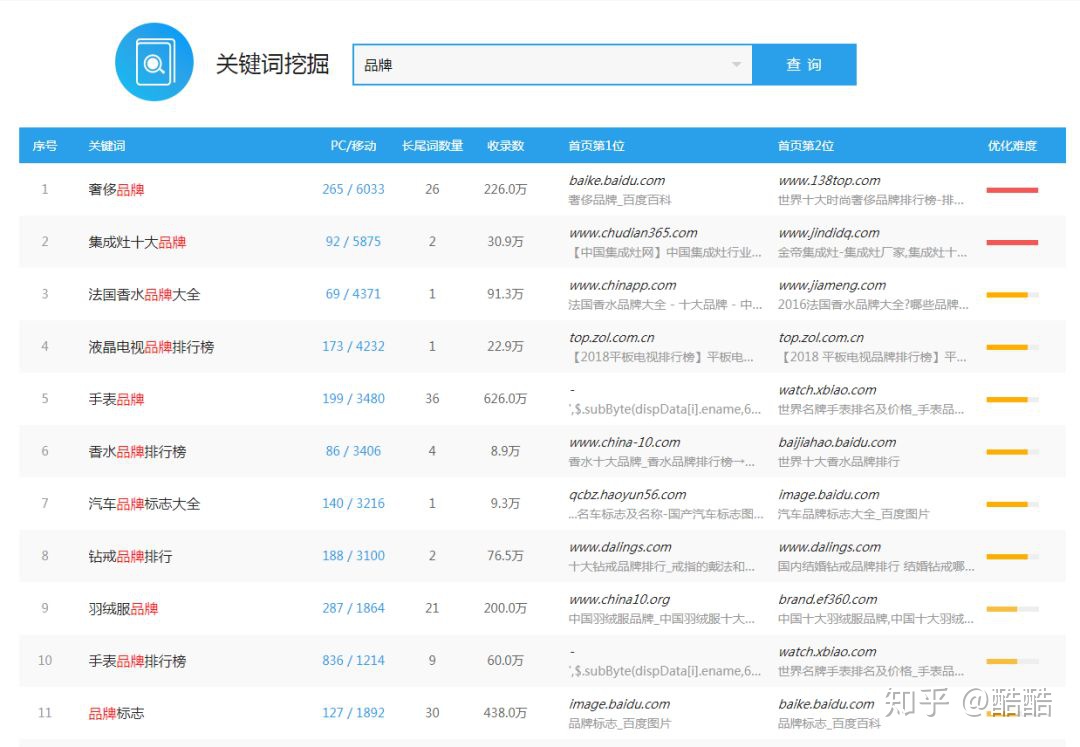Viewport: 1080px width, 747px height.
Task: Open first-place site www.china10.org
Action: pyautogui.click(x=619, y=599)
